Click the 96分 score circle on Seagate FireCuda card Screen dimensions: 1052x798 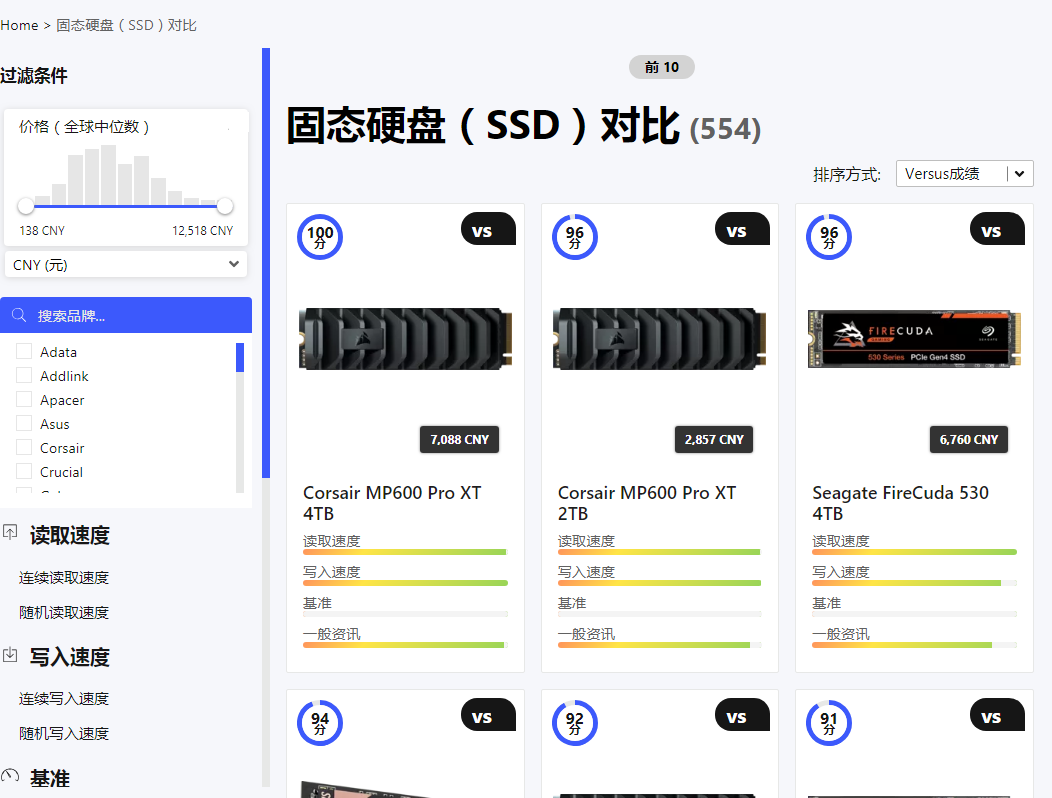point(829,237)
